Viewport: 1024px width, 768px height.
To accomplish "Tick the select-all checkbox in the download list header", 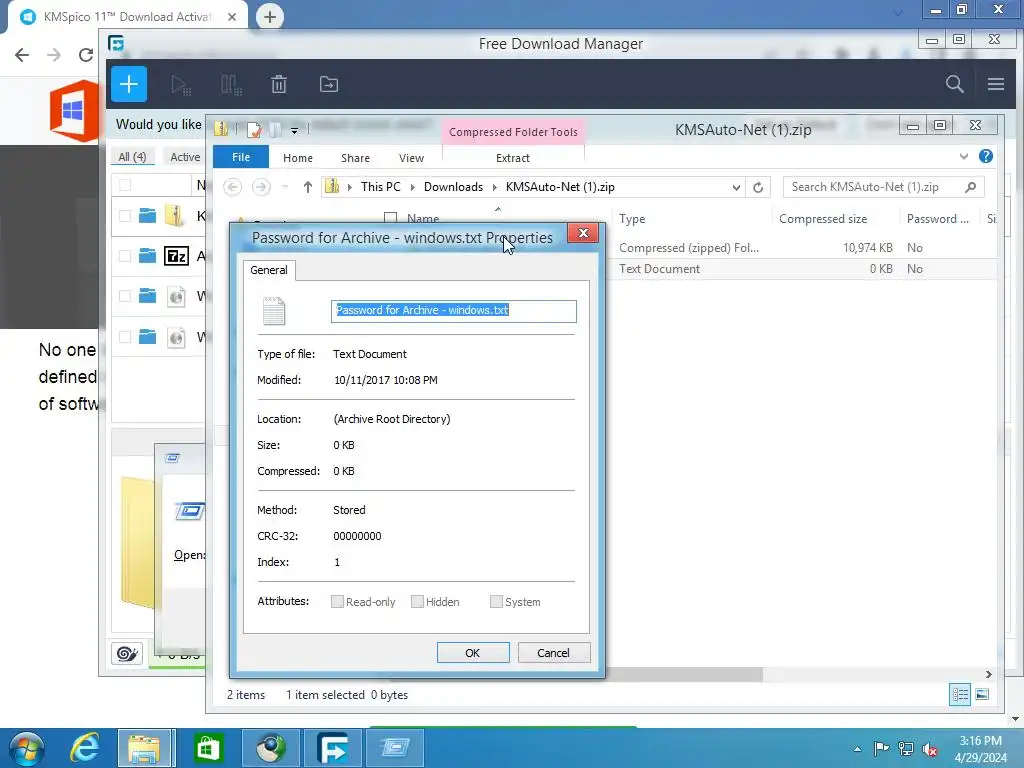I will click(125, 185).
